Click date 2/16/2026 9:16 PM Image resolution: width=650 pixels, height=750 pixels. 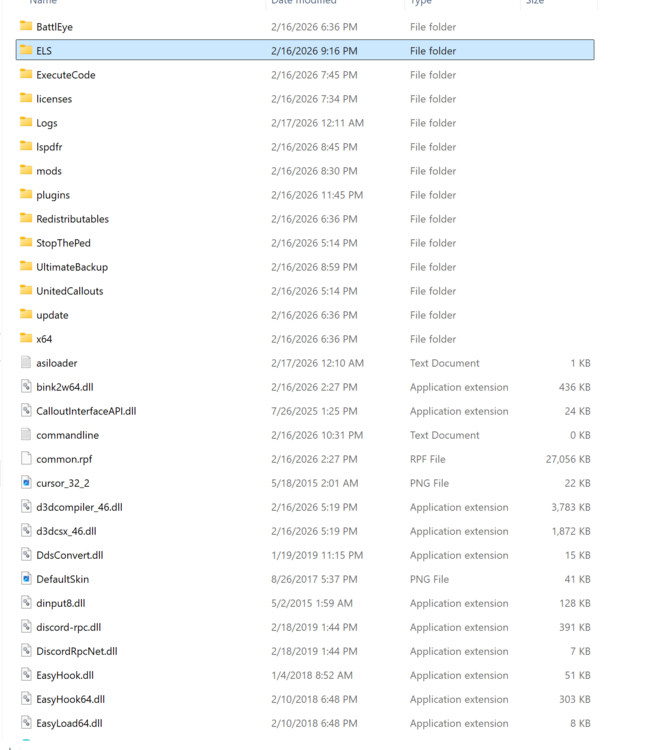[314, 51]
